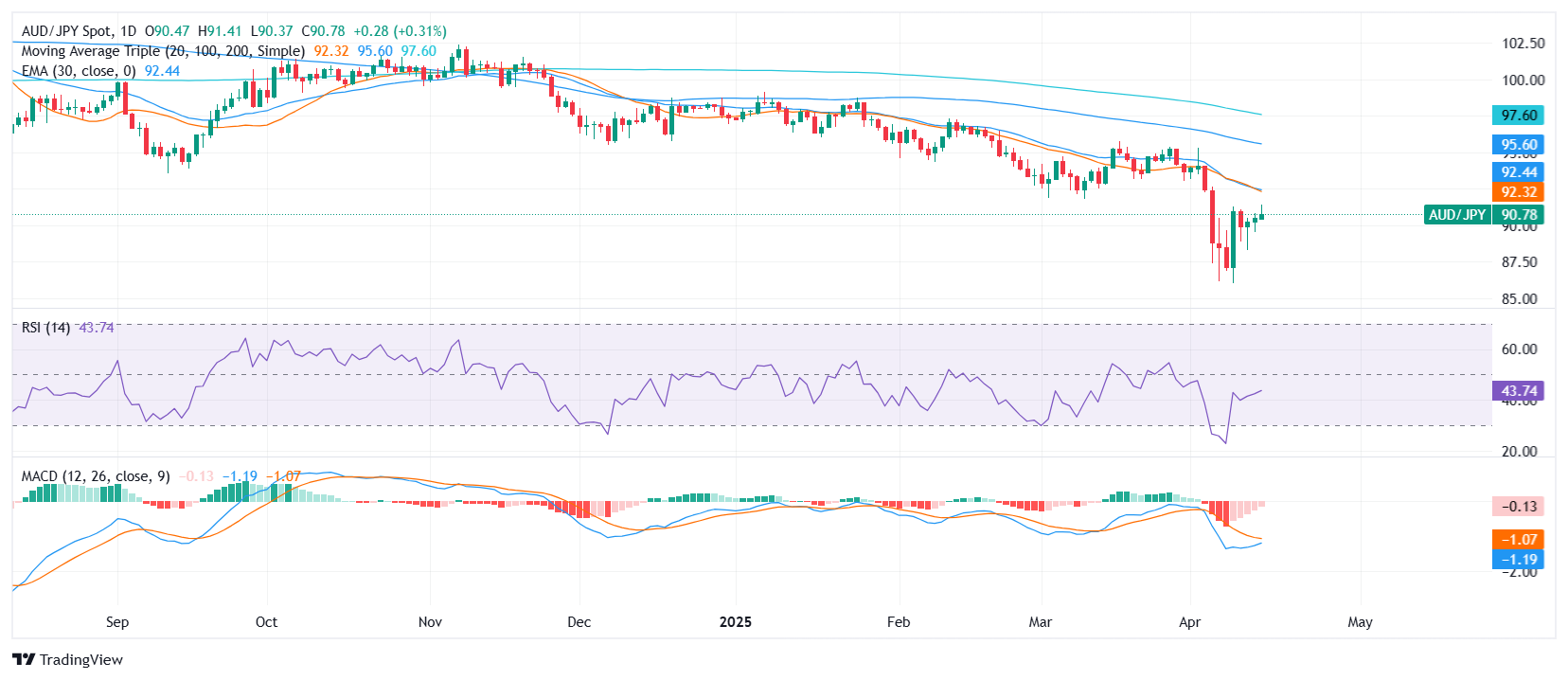
Task: Click the AUD/JPY current price tag
Action: [x=1483, y=215]
